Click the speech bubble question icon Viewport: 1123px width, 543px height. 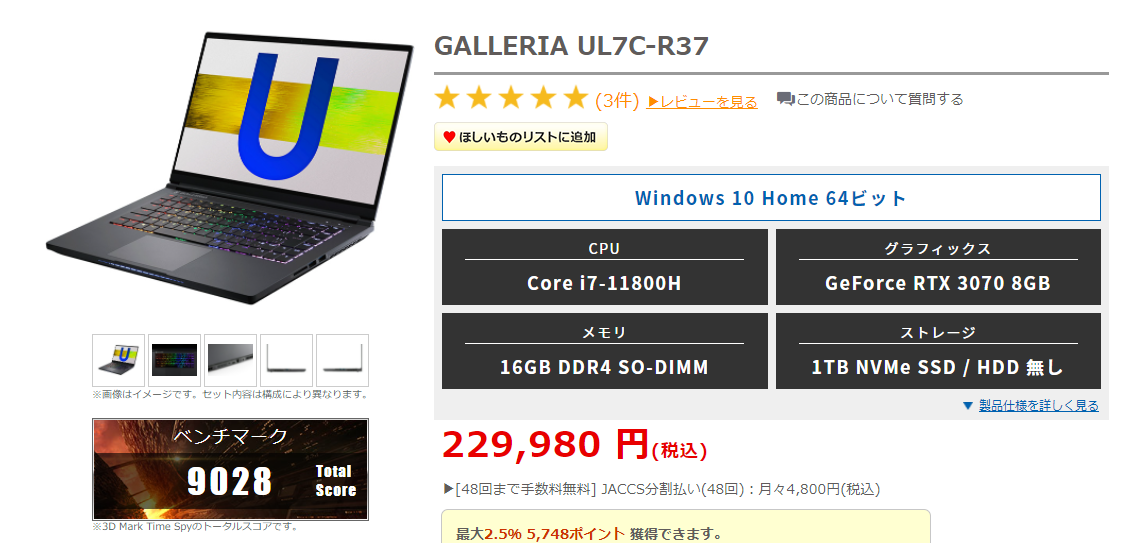(786, 99)
